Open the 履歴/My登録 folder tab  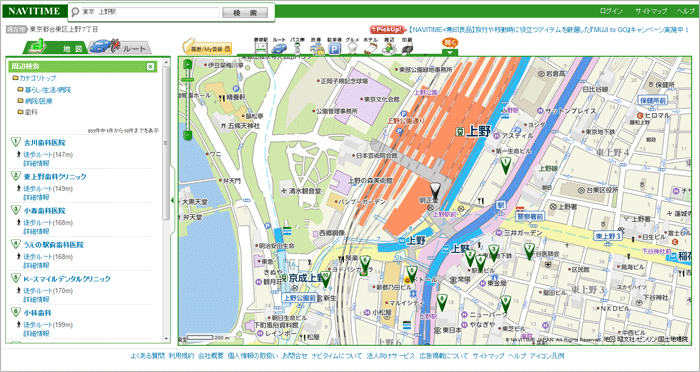coord(207,47)
